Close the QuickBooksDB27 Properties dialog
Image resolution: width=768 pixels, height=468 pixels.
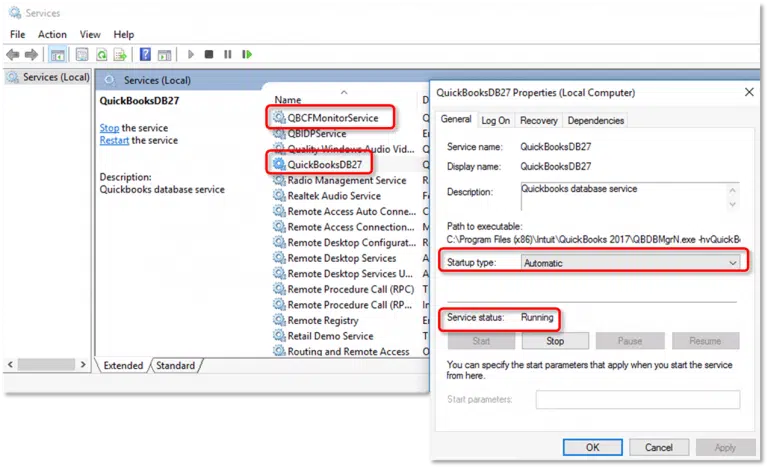tap(749, 92)
